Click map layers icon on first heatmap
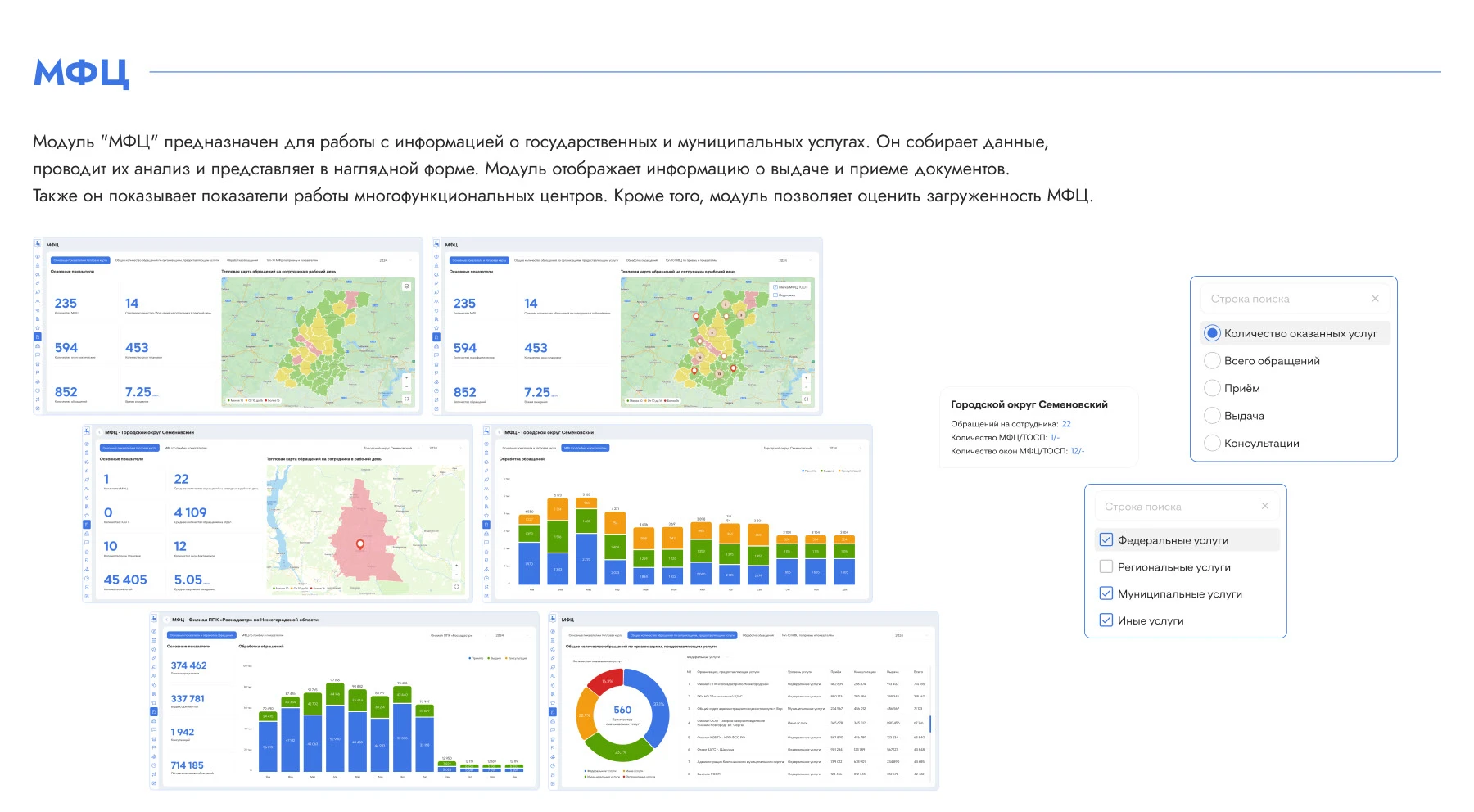Screen dimensions: 1474x812 [x=406, y=286]
